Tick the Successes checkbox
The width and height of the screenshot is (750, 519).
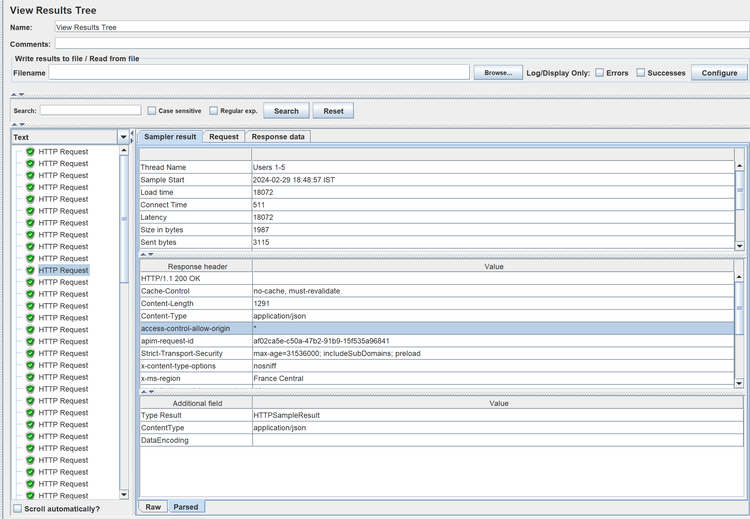tap(641, 73)
